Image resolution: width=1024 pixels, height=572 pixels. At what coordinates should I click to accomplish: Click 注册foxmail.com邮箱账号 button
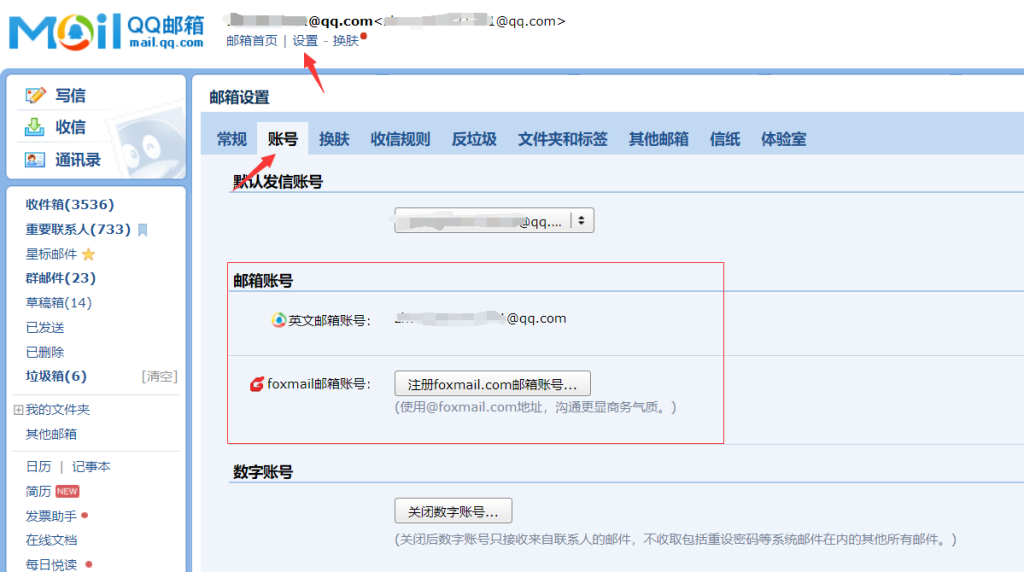[492, 384]
